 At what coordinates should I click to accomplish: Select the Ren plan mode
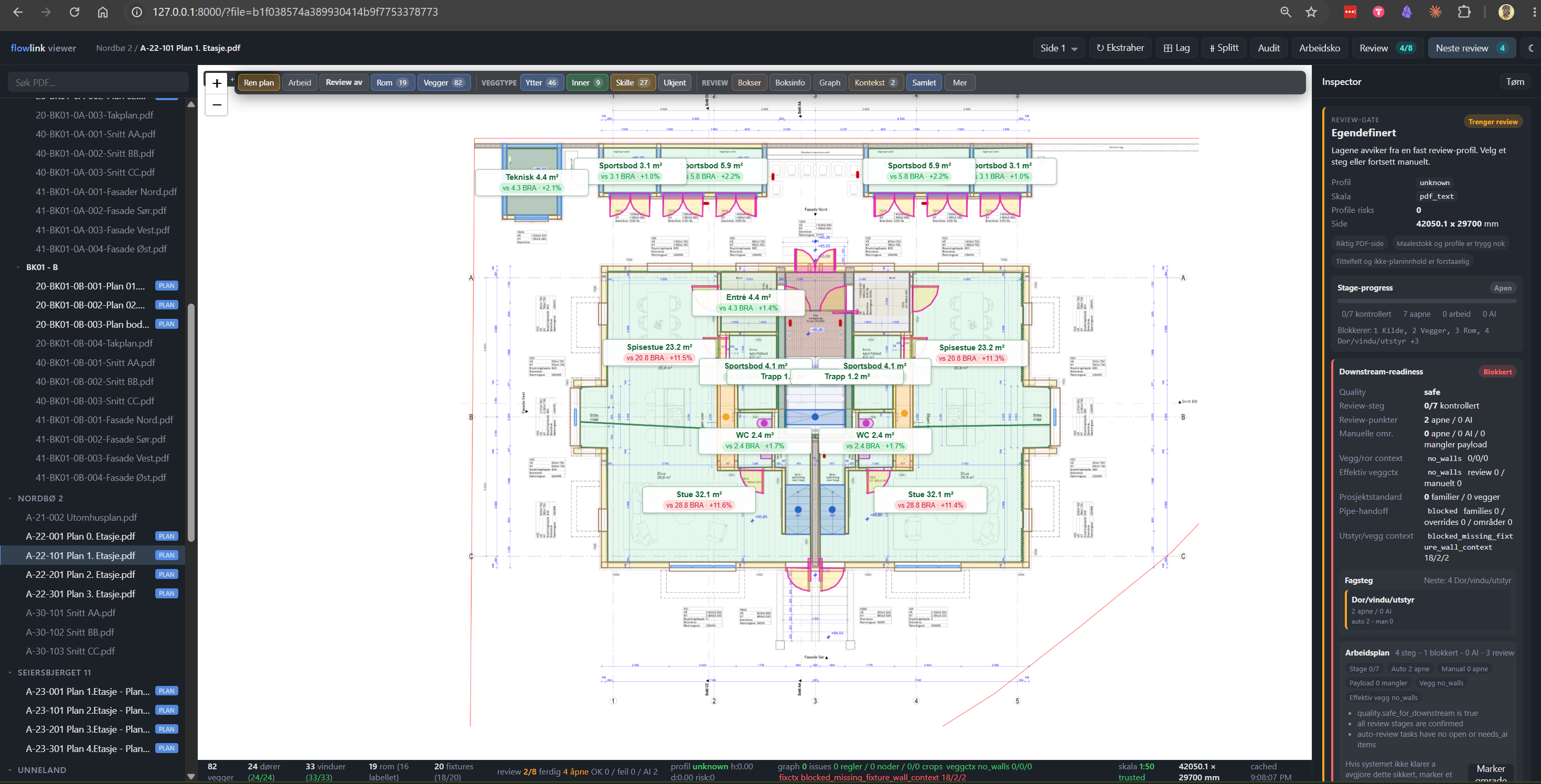click(259, 82)
